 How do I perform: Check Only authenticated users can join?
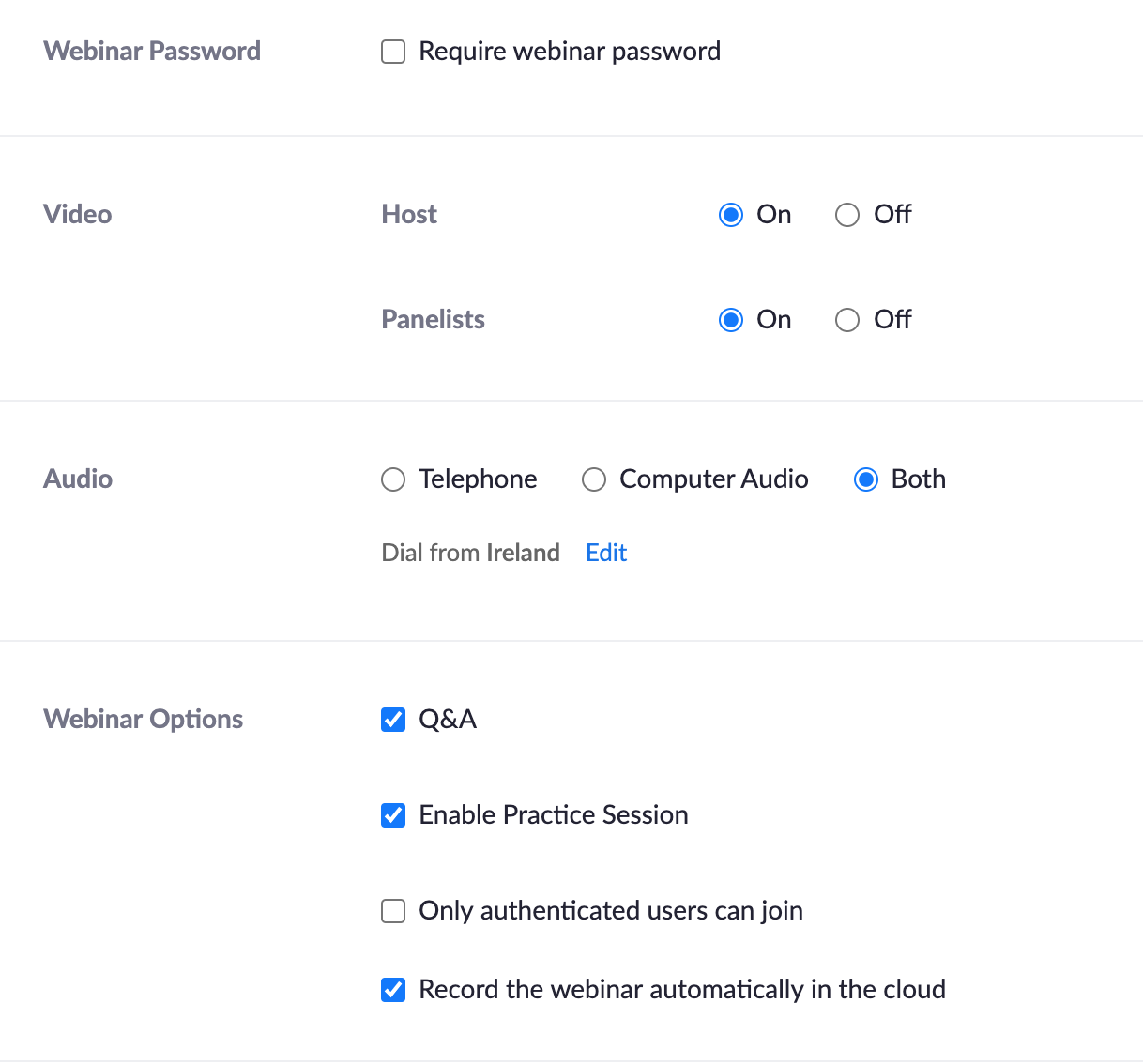[x=393, y=911]
